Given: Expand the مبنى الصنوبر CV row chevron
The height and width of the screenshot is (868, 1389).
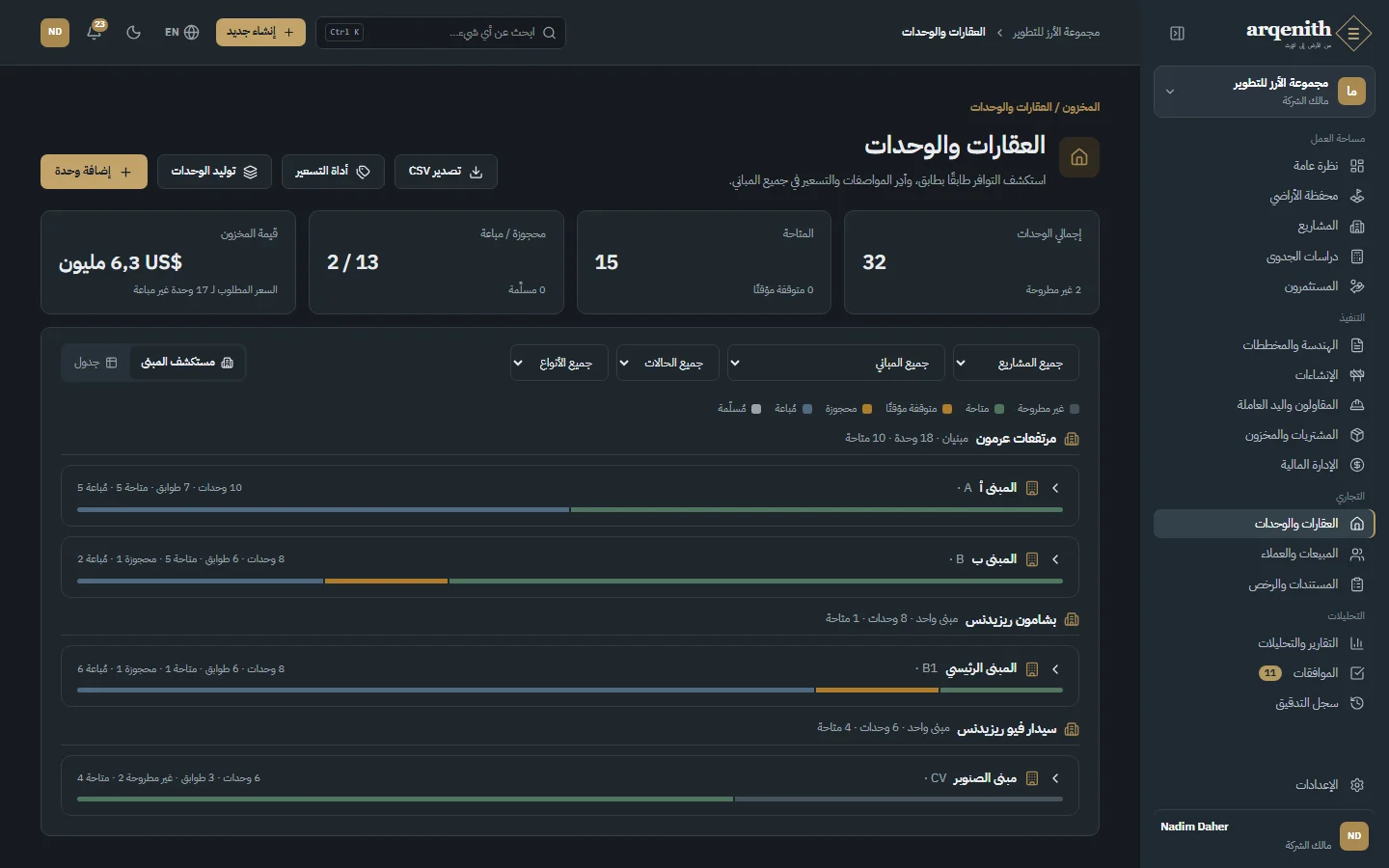Looking at the screenshot, I should pyautogui.click(x=1055, y=778).
